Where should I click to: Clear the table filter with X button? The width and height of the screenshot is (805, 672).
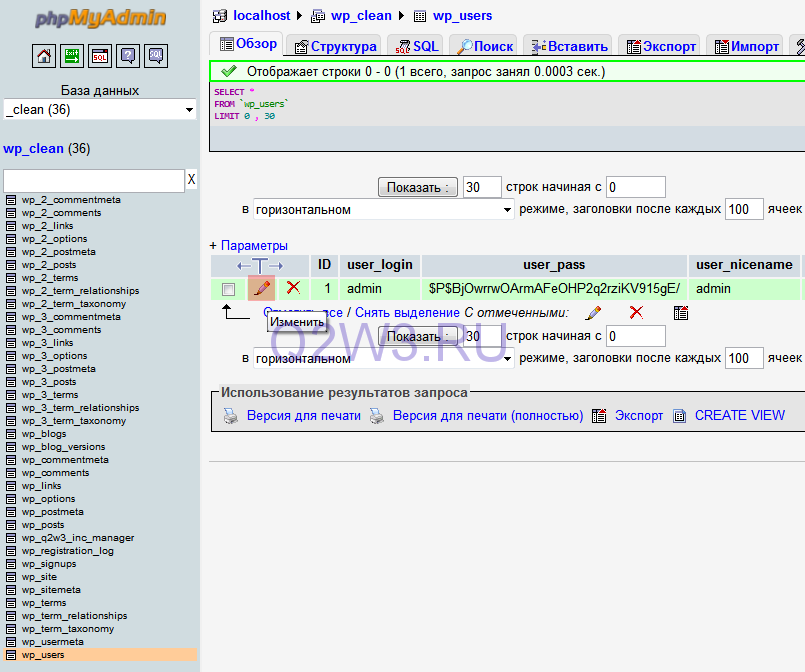click(x=191, y=180)
